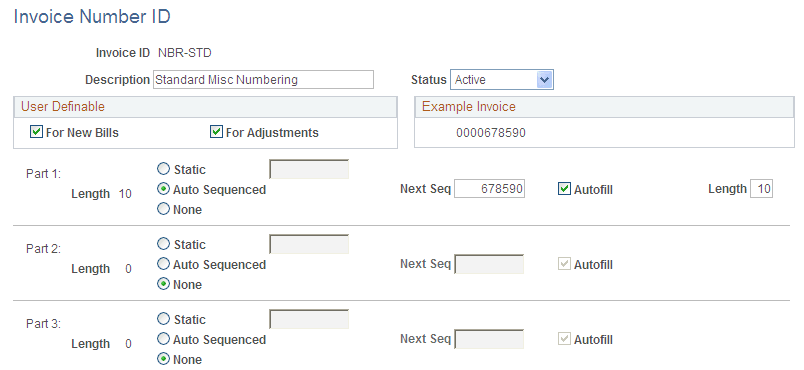The height and width of the screenshot is (370, 804).
Task: Select None radio for Part 3
Action: tap(163, 359)
